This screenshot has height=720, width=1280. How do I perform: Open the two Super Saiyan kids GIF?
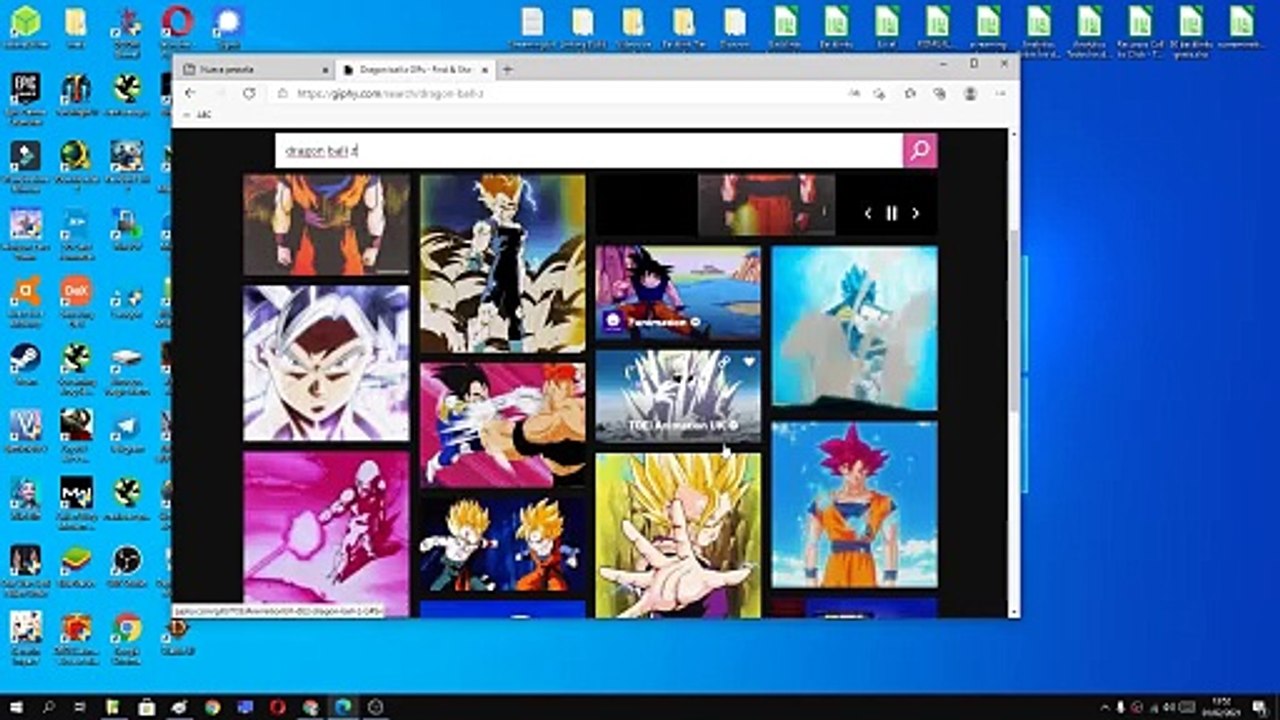pyautogui.click(x=502, y=544)
